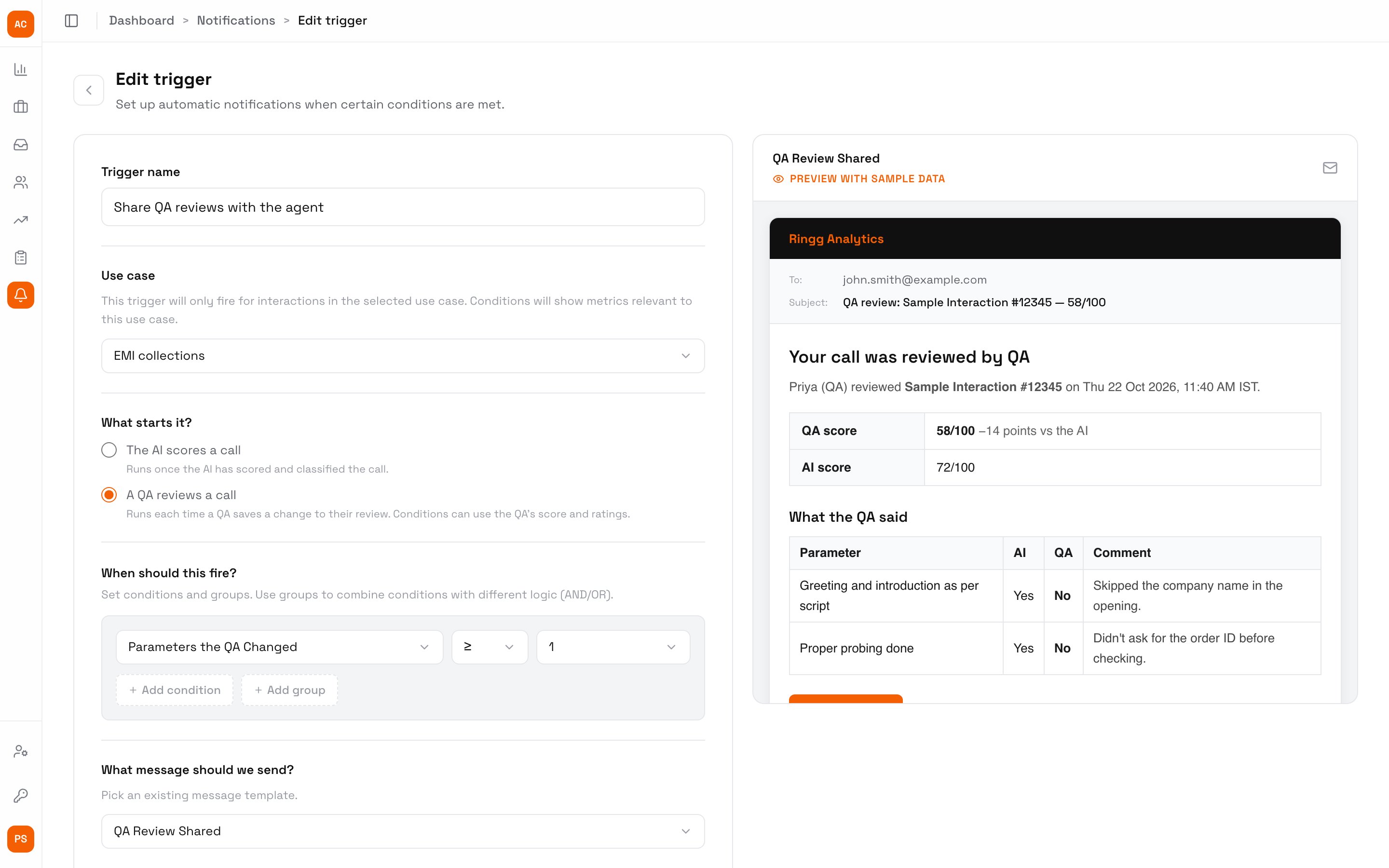Open the briefcase icon in sidebar

(x=21, y=107)
